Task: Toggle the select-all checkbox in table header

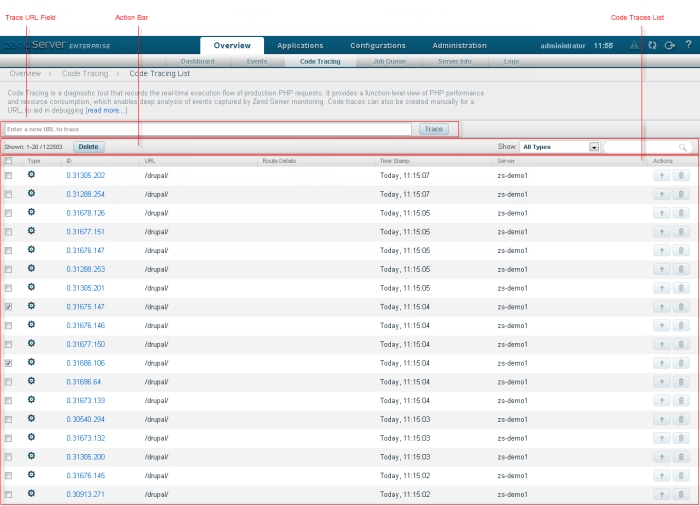Action: 9,161
